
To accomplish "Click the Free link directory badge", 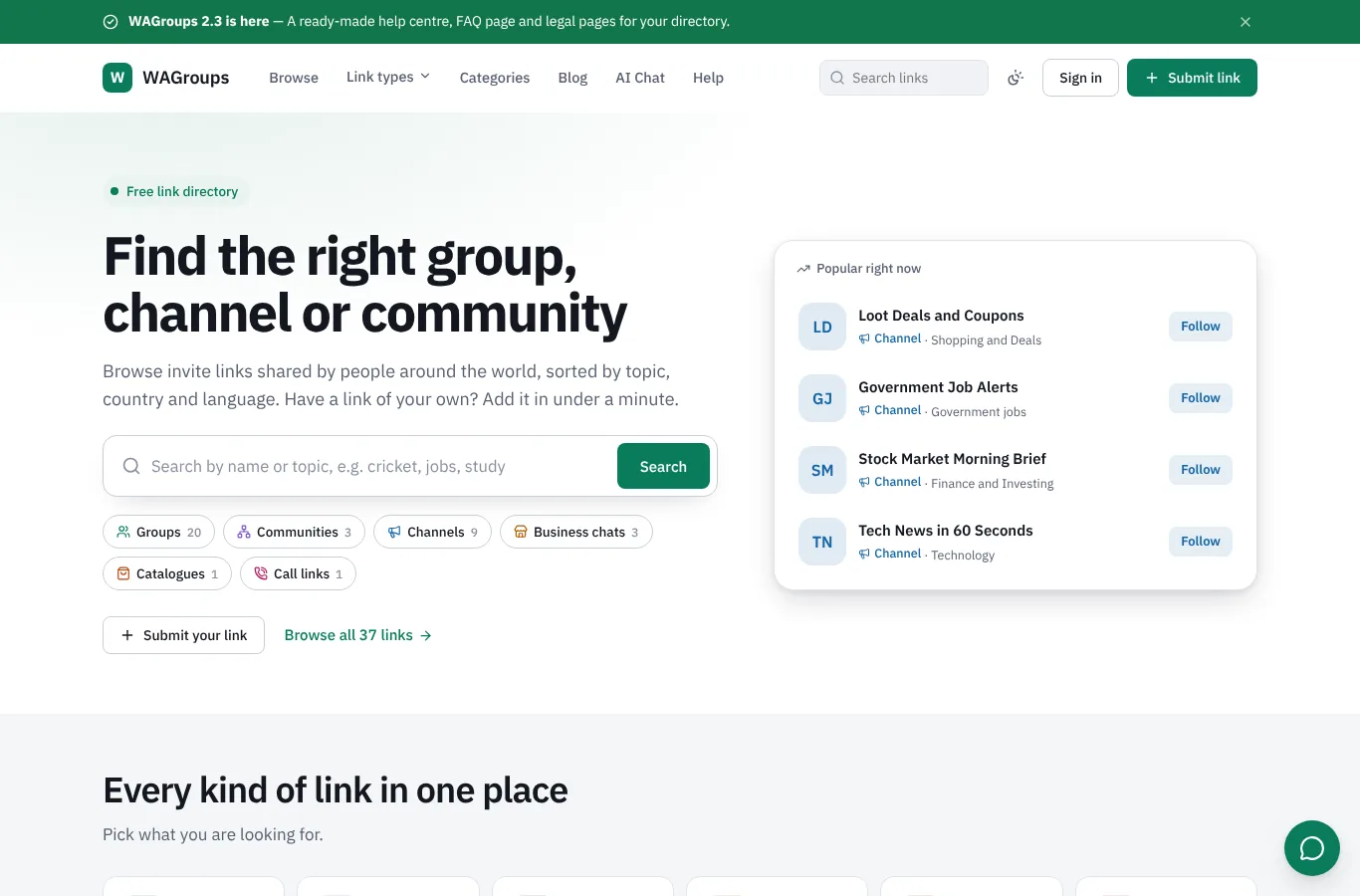I will point(174,191).
